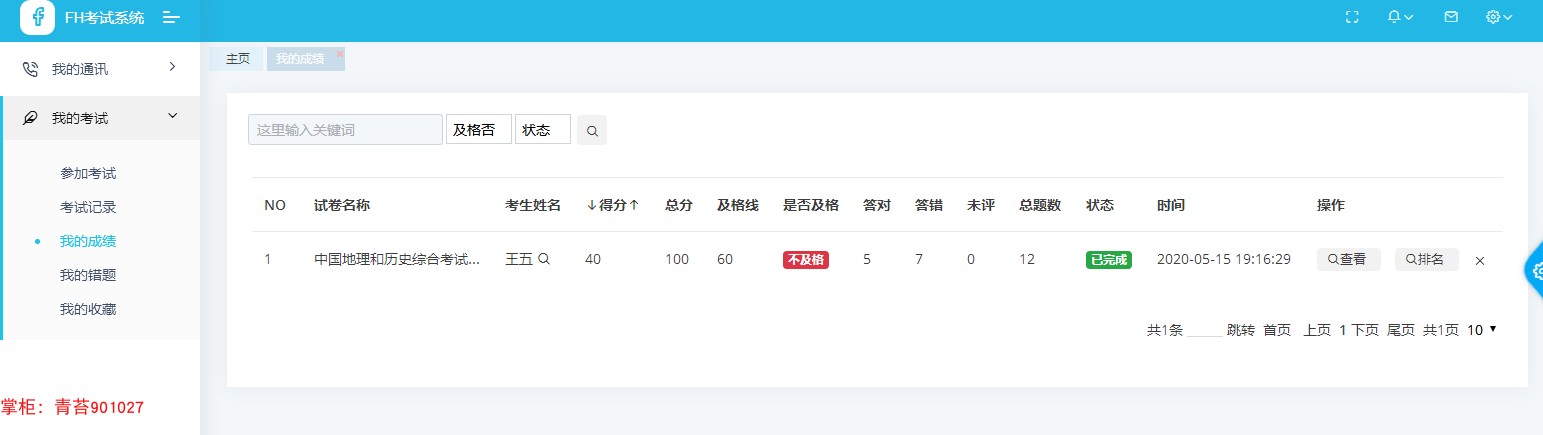Open the page size 10 dropdown

(x=1481, y=330)
